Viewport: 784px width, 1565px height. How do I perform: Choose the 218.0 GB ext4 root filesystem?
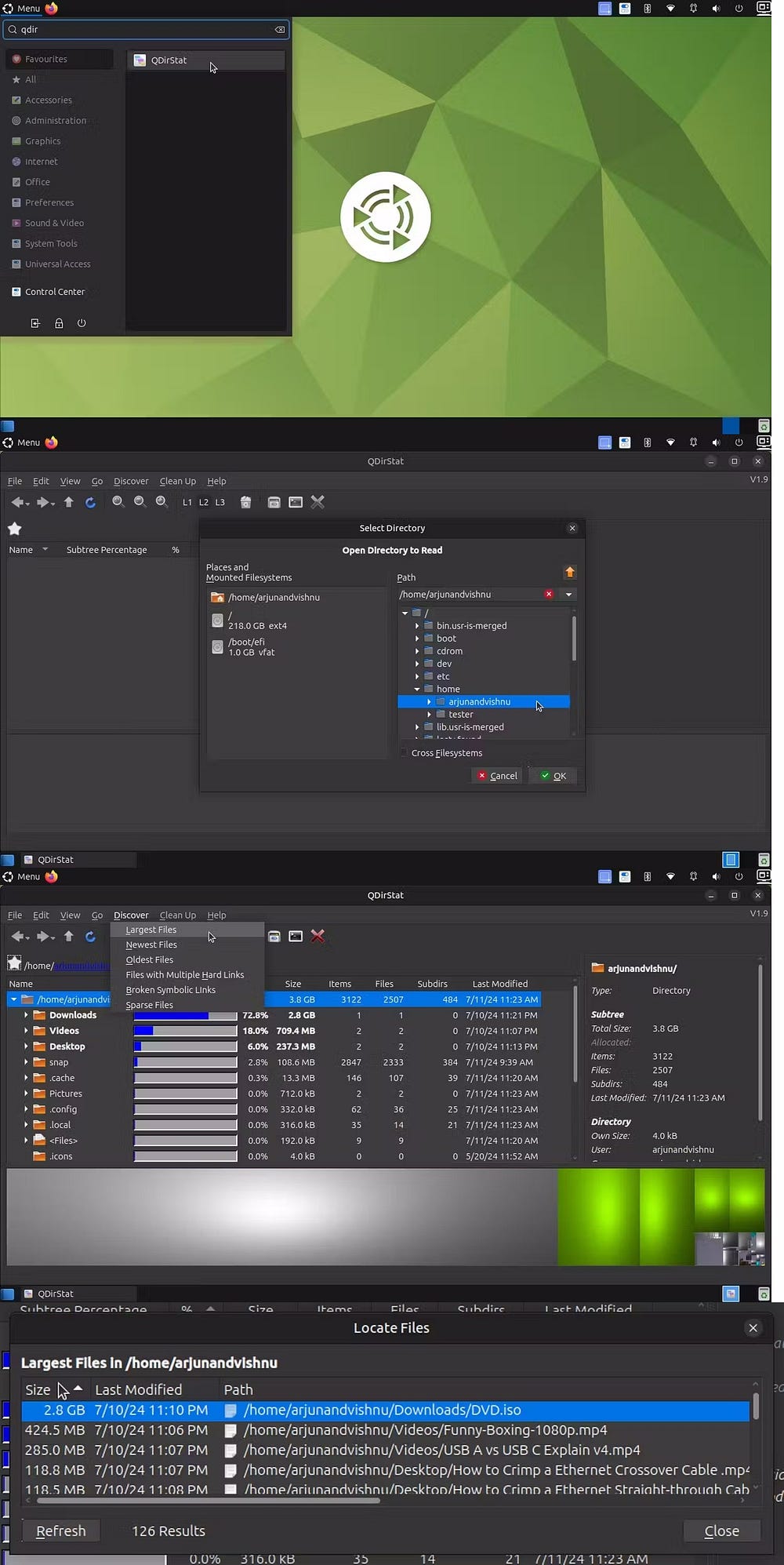[x=249, y=621]
